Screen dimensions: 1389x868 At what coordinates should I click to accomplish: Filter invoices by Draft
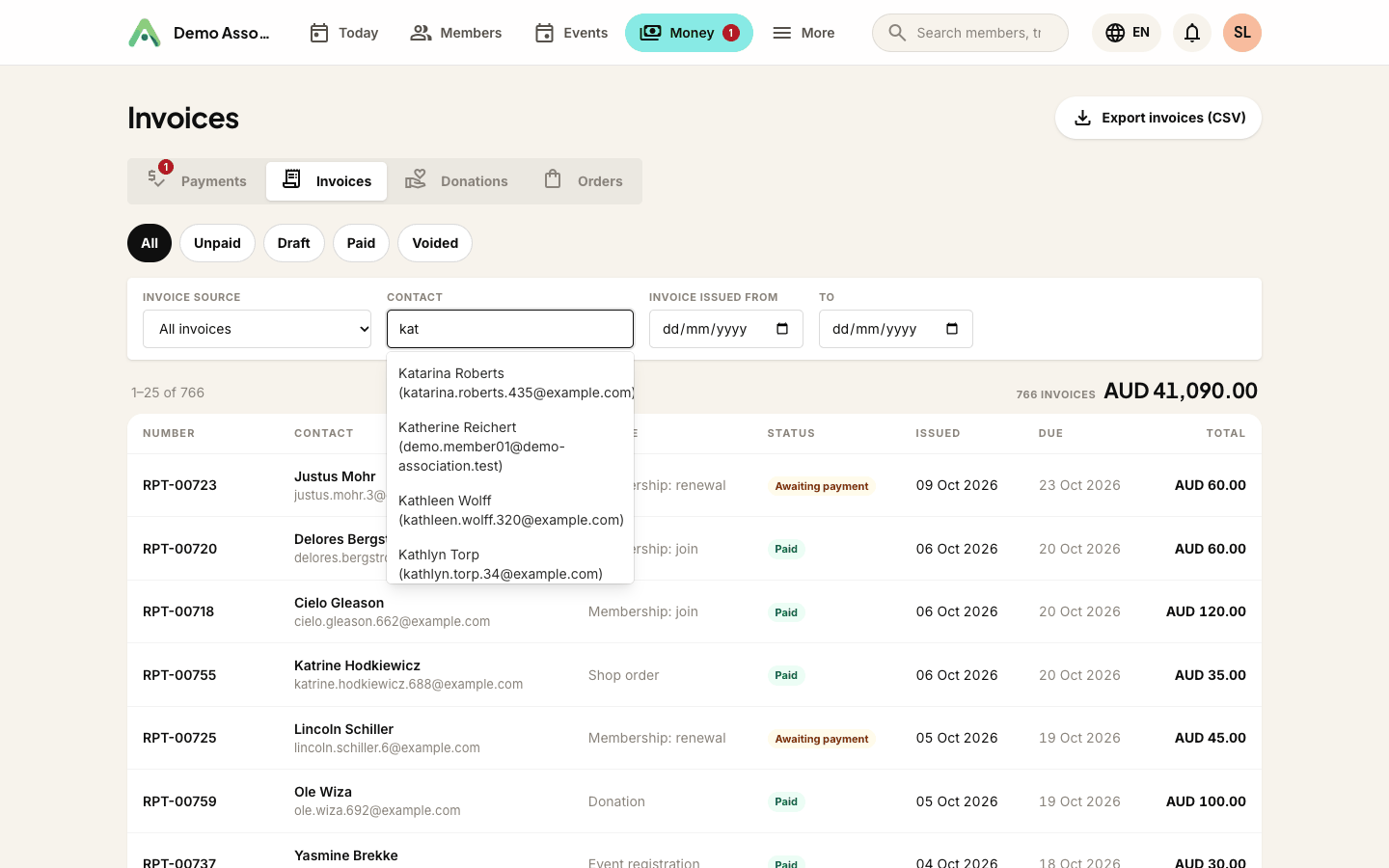[x=294, y=243]
